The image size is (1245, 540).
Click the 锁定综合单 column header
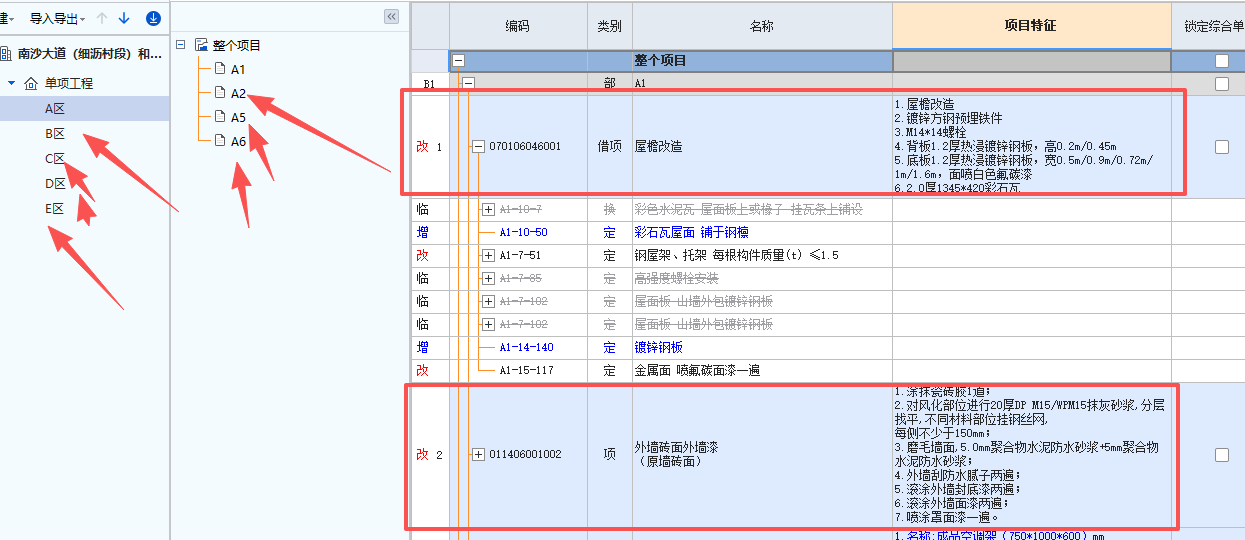[x=1208, y=26]
